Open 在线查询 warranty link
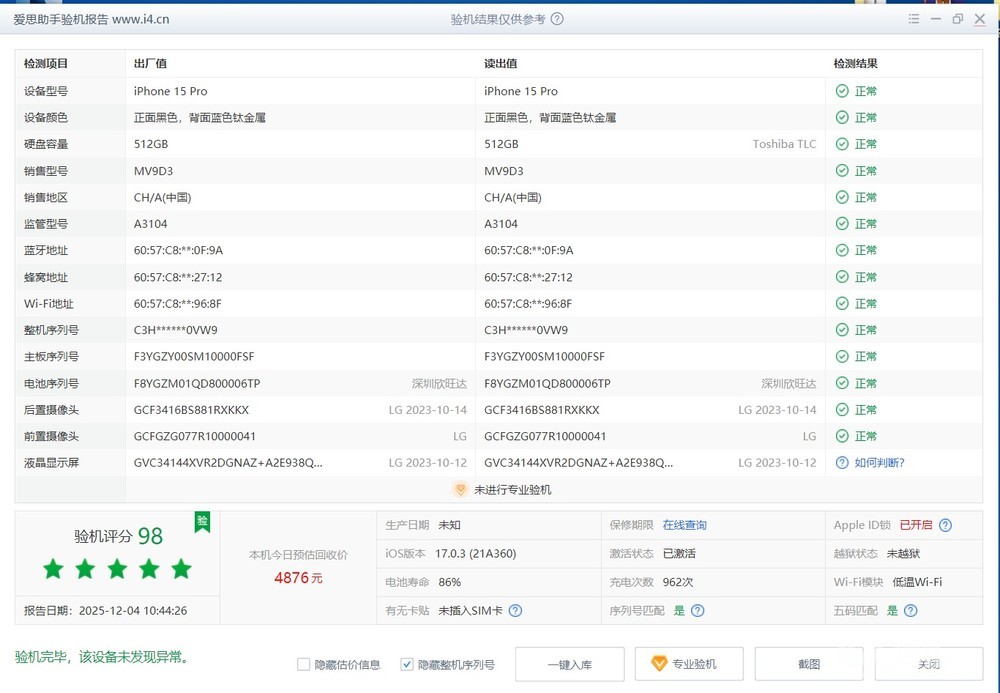The height and width of the screenshot is (693, 1000). coord(684,525)
